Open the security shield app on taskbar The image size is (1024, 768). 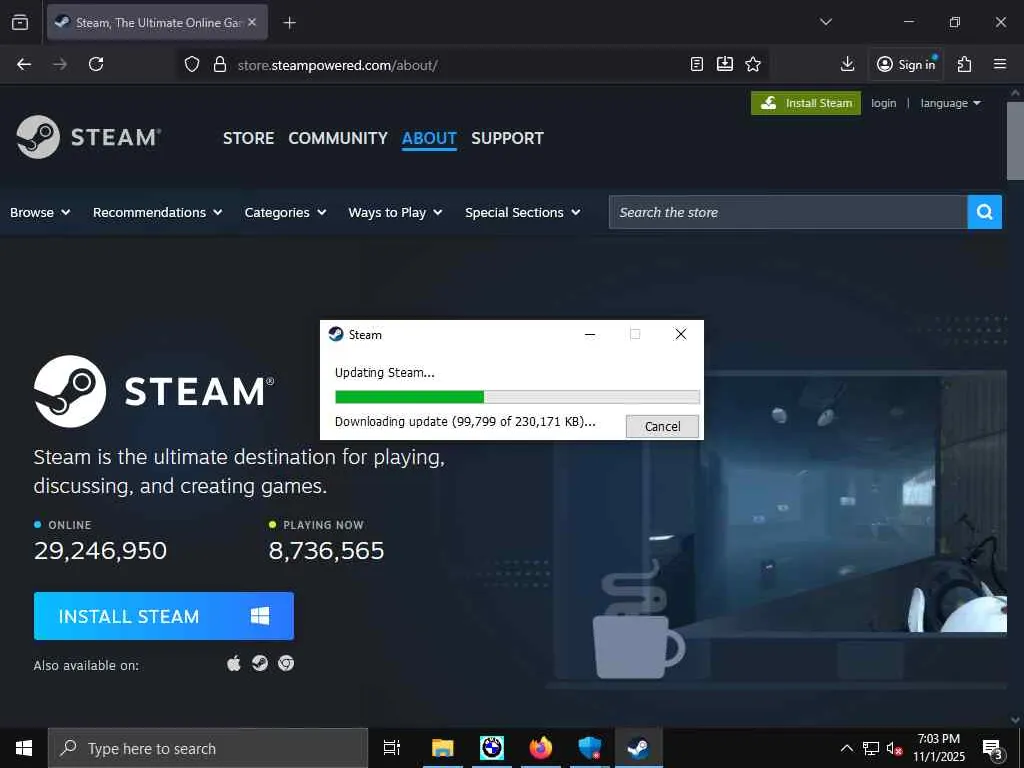click(590, 748)
